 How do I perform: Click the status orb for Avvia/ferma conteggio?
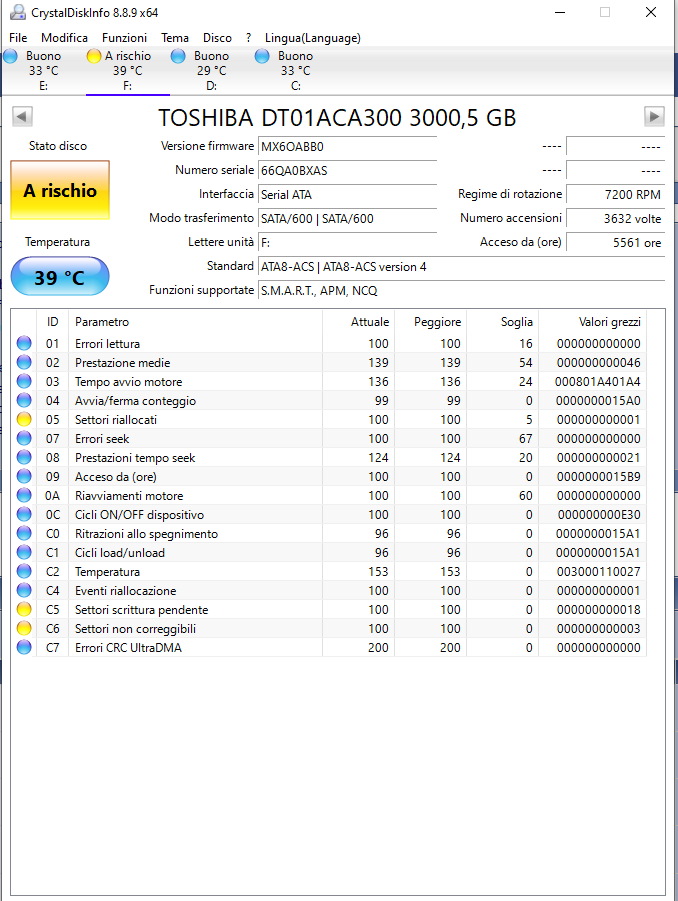click(24, 400)
